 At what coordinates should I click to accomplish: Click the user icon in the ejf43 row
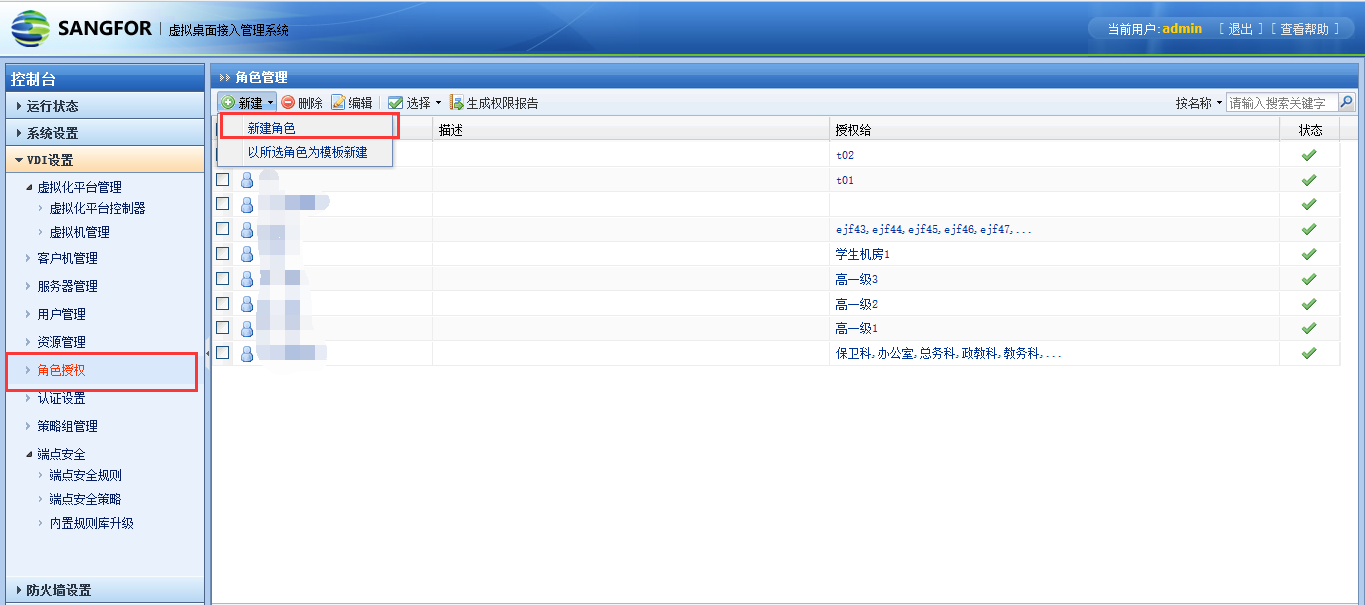(247, 229)
